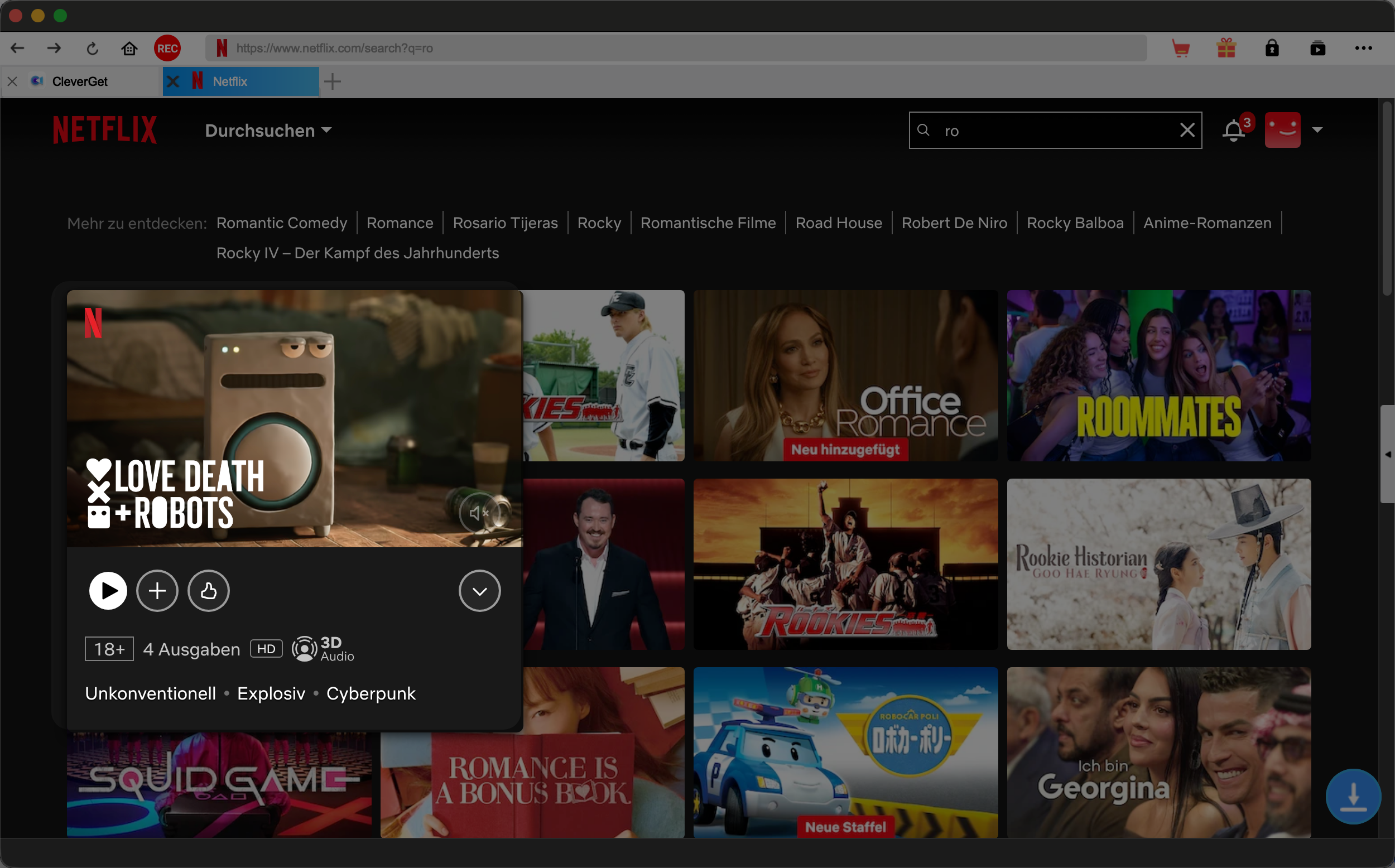This screenshot has width=1395, height=868.
Task: Open the Roommates title card
Action: point(1158,375)
